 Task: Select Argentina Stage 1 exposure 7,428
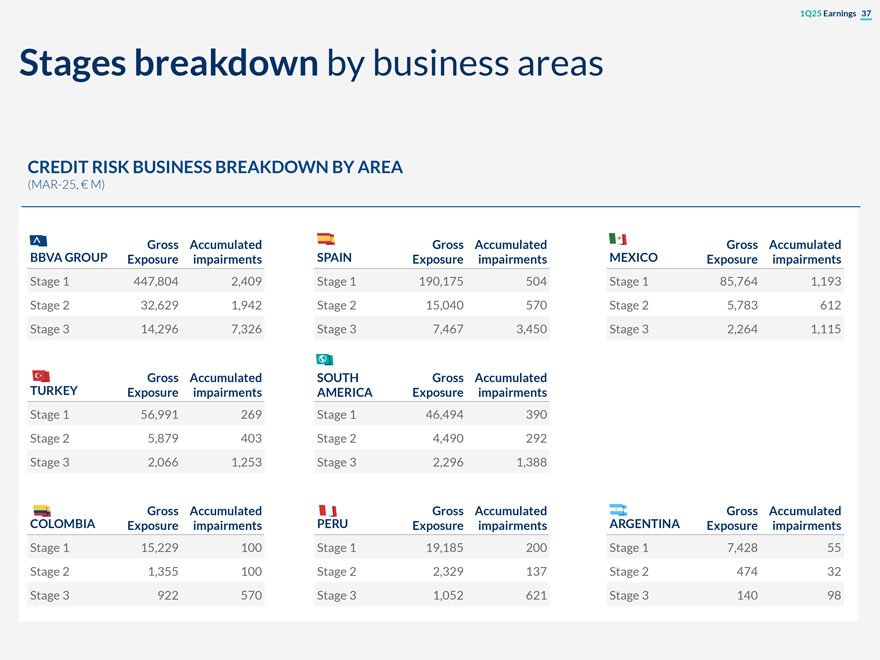(x=742, y=548)
